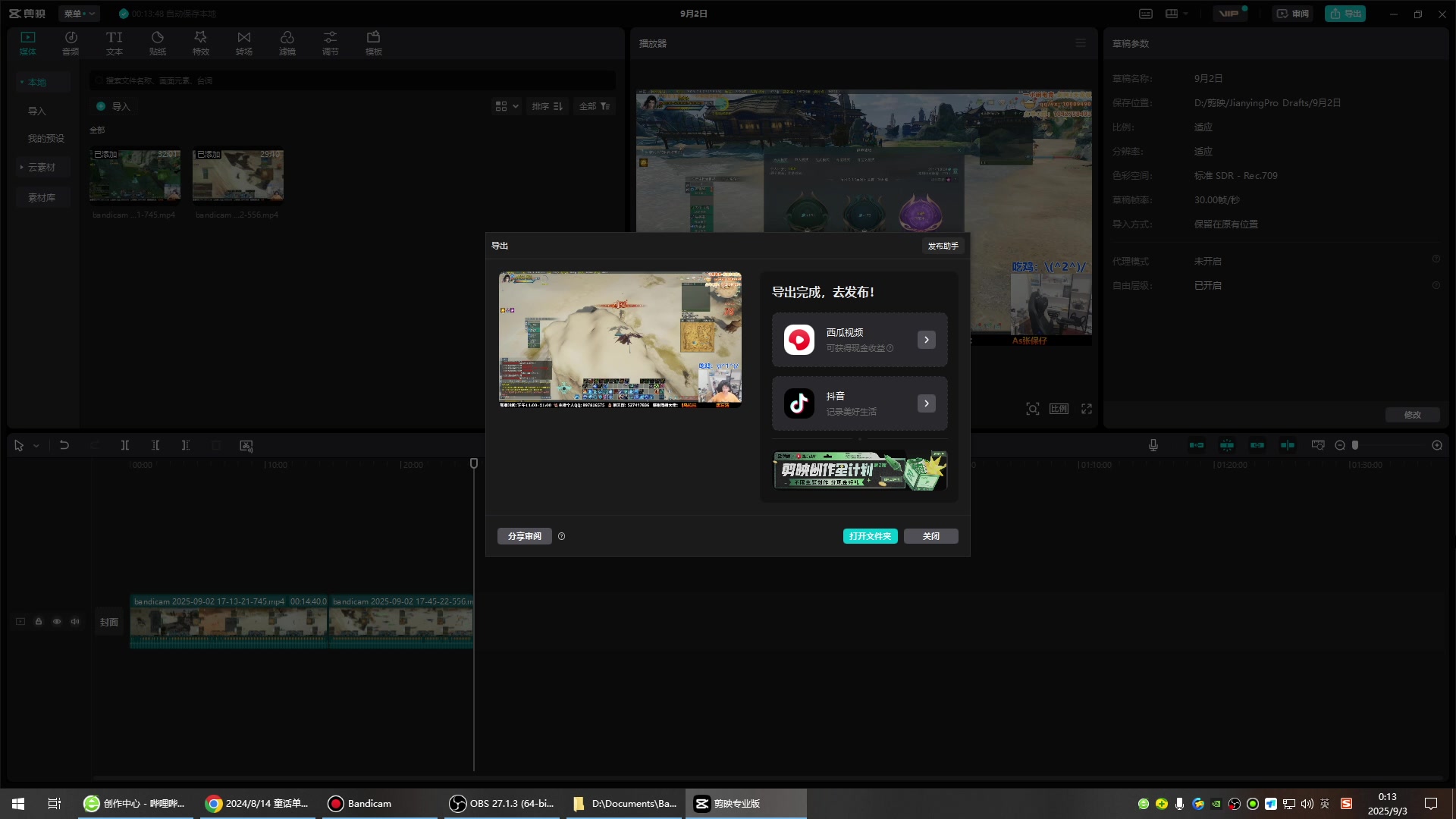
Task: Click the undo icon in timeline toolbar
Action: pyautogui.click(x=64, y=445)
